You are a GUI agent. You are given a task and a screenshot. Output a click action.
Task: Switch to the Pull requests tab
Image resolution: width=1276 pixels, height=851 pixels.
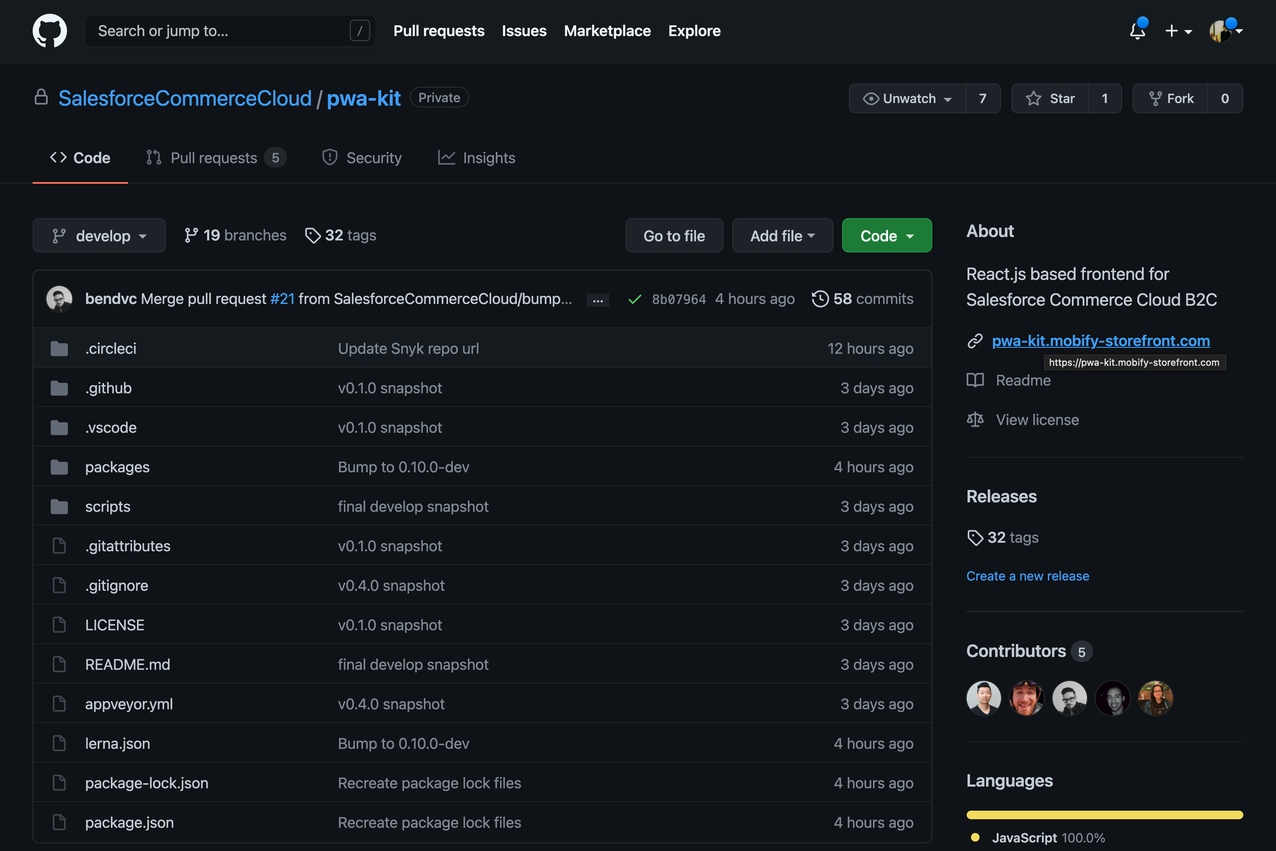215,158
